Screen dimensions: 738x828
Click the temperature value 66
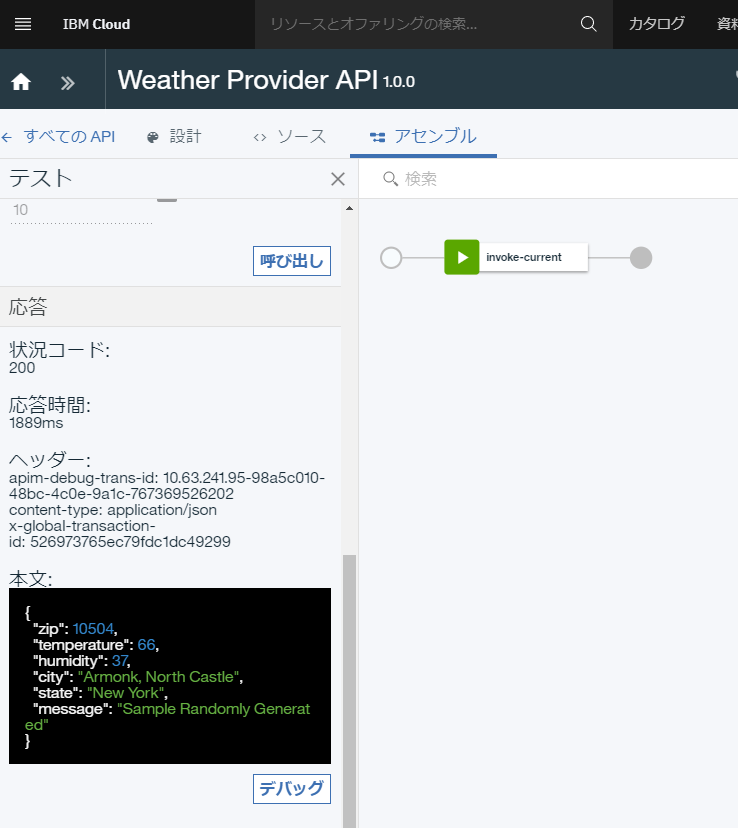[x=146, y=645]
